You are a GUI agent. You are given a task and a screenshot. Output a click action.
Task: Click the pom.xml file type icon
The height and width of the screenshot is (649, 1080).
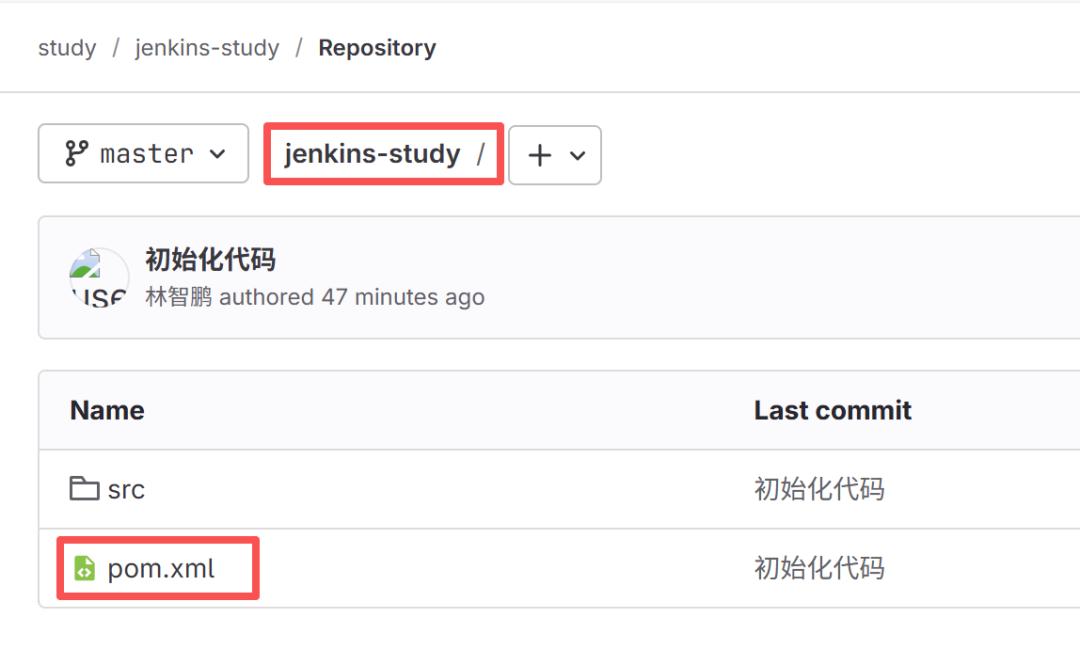(x=84, y=568)
